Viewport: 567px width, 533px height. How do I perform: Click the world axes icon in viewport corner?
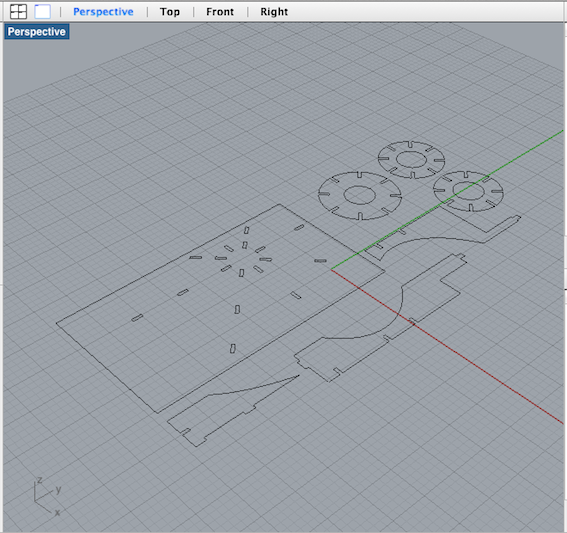click(48, 496)
